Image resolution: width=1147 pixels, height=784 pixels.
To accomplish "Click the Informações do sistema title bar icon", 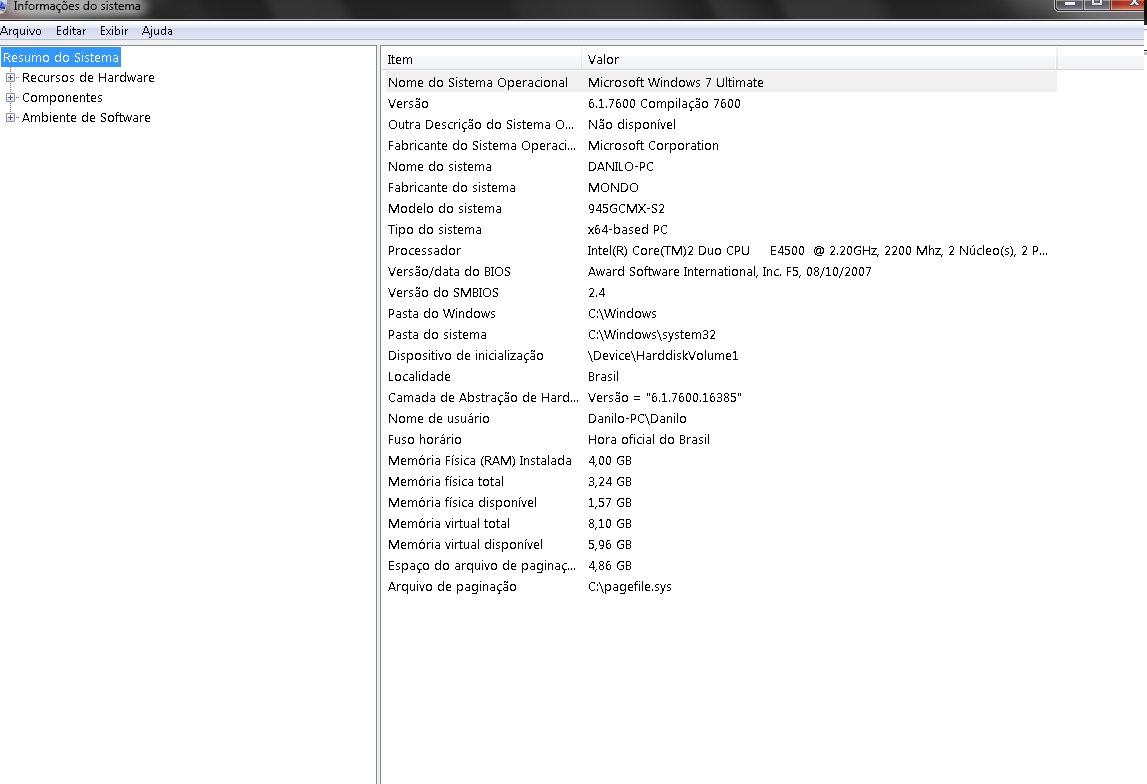I will pyautogui.click(x=5, y=6).
